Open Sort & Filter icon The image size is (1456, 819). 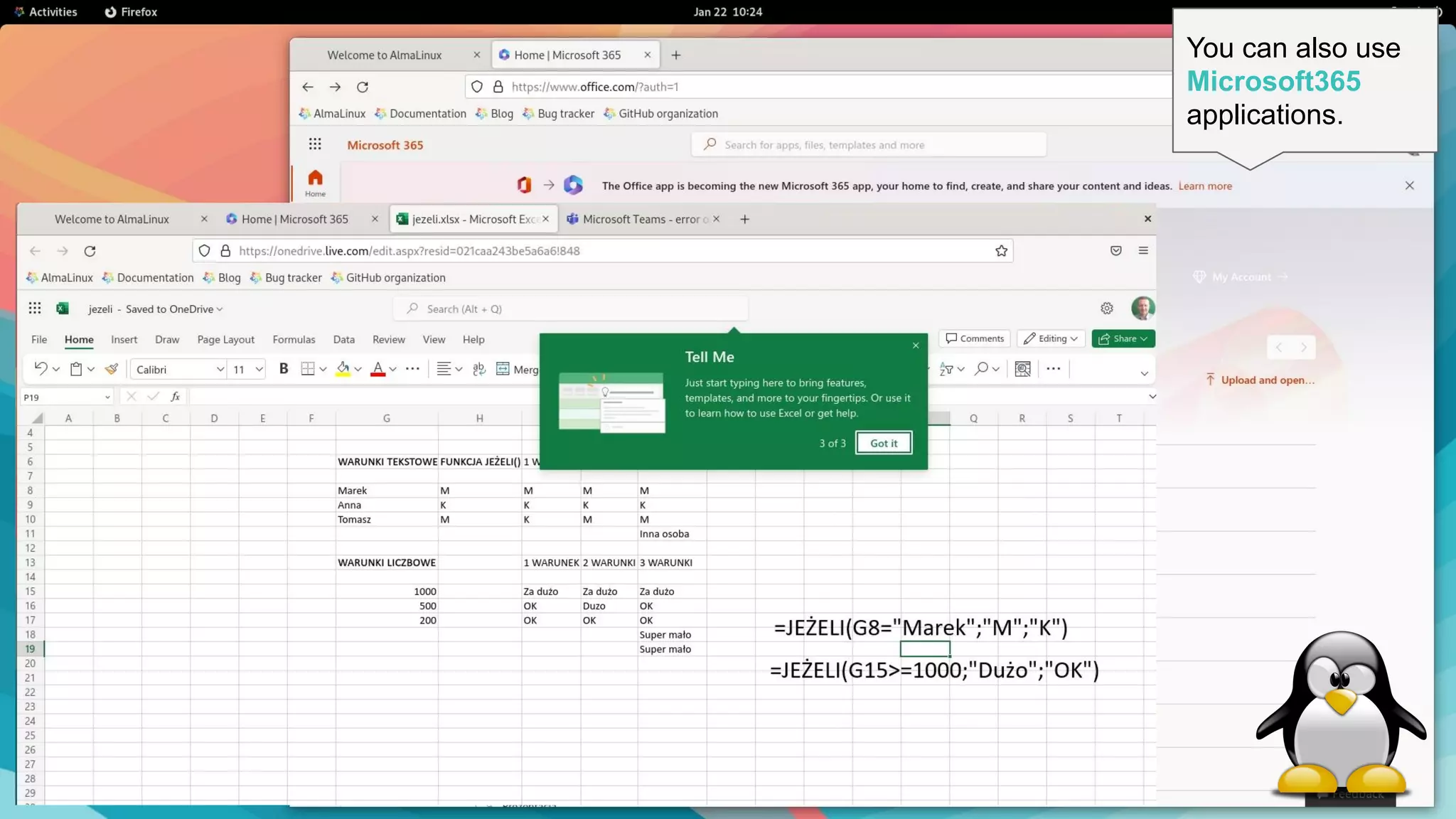tap(946, 369)
